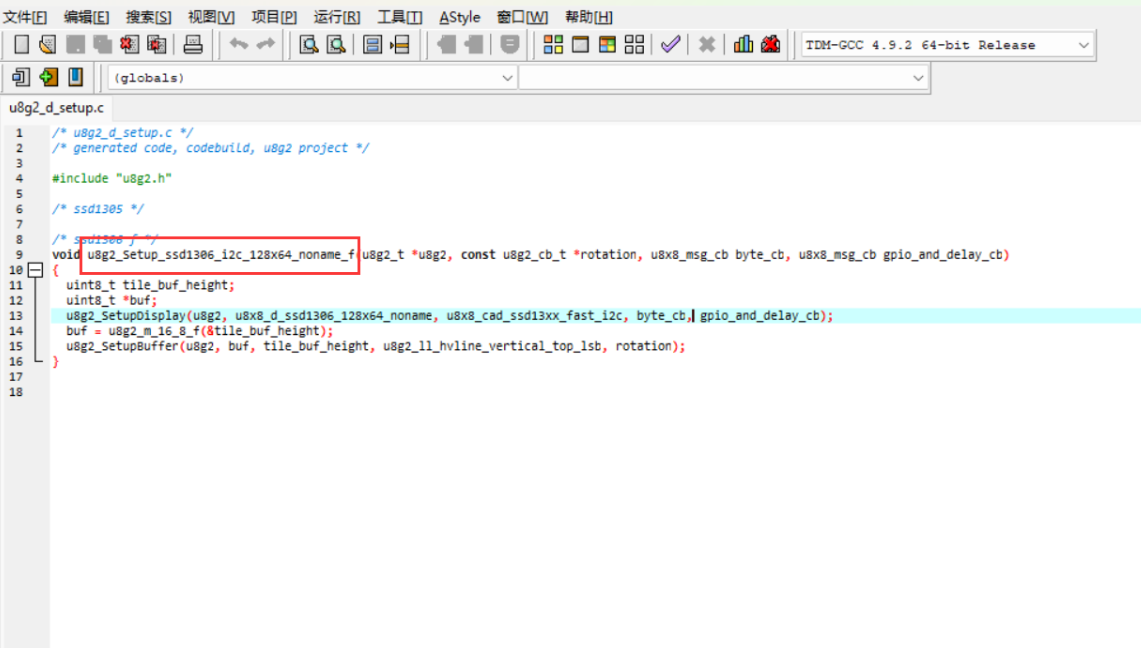This screenshot has height=648, width=1141.
Task: Click line number 13 in the gutter
Action: (x=16, y=316)
